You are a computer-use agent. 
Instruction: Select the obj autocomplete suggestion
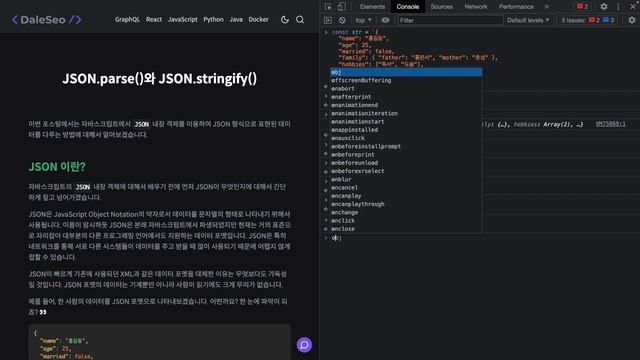pos(406,72)
